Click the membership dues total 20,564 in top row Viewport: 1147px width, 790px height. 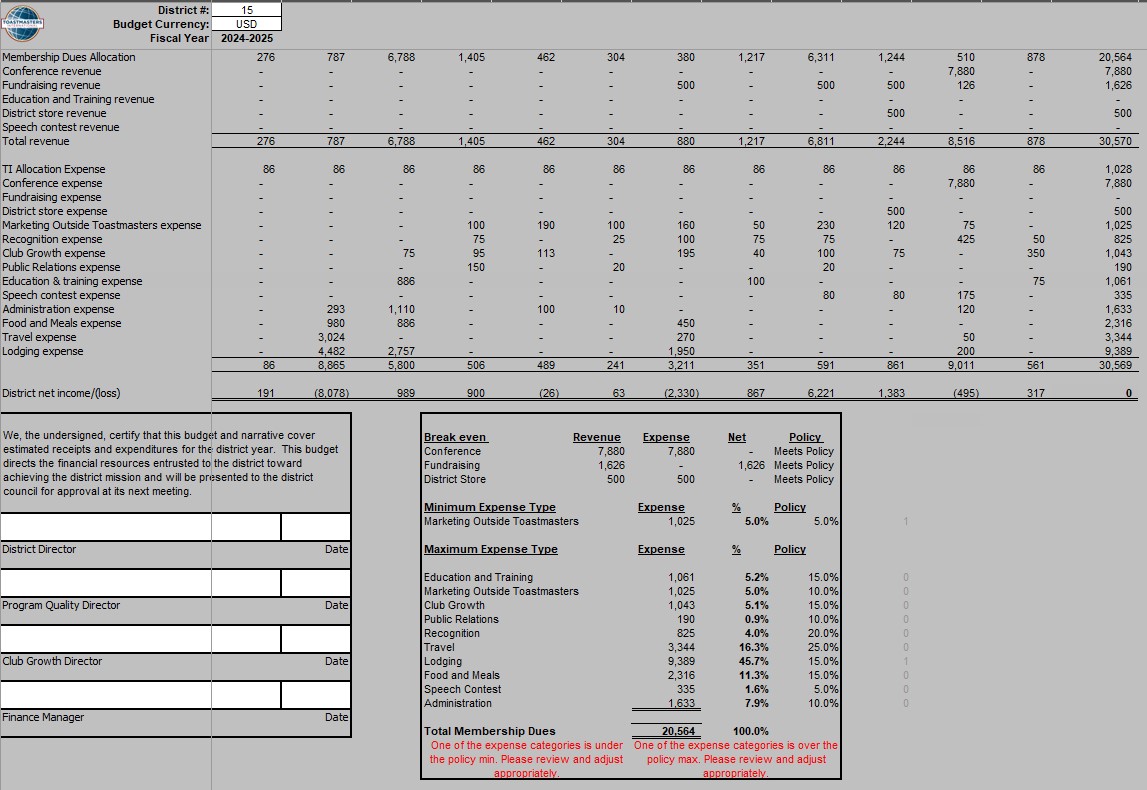coord(1115,57)
